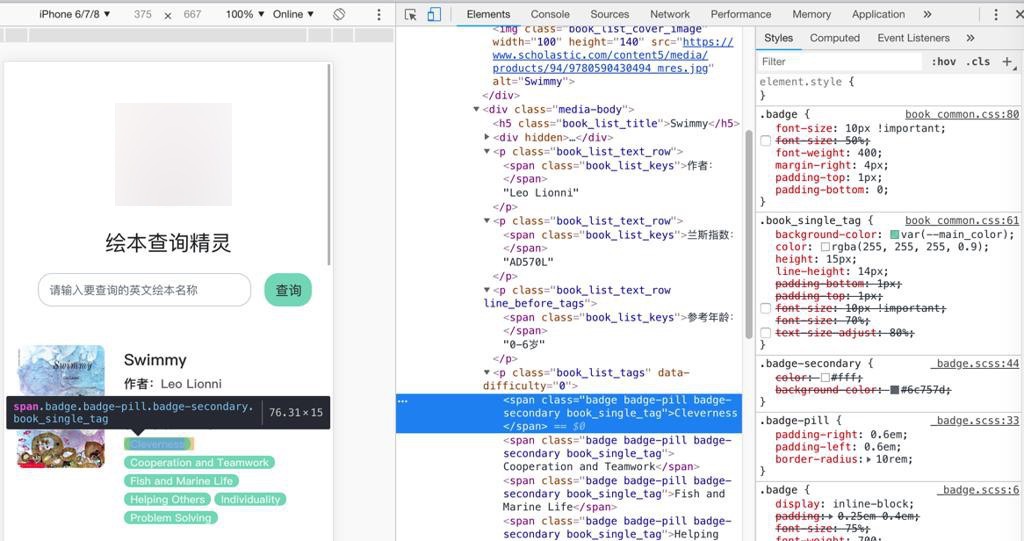This screenshot has width=1024, height=541.
Task: Expand the padding 0.25em shorthand triangle
Action: (x=829, y=516)
